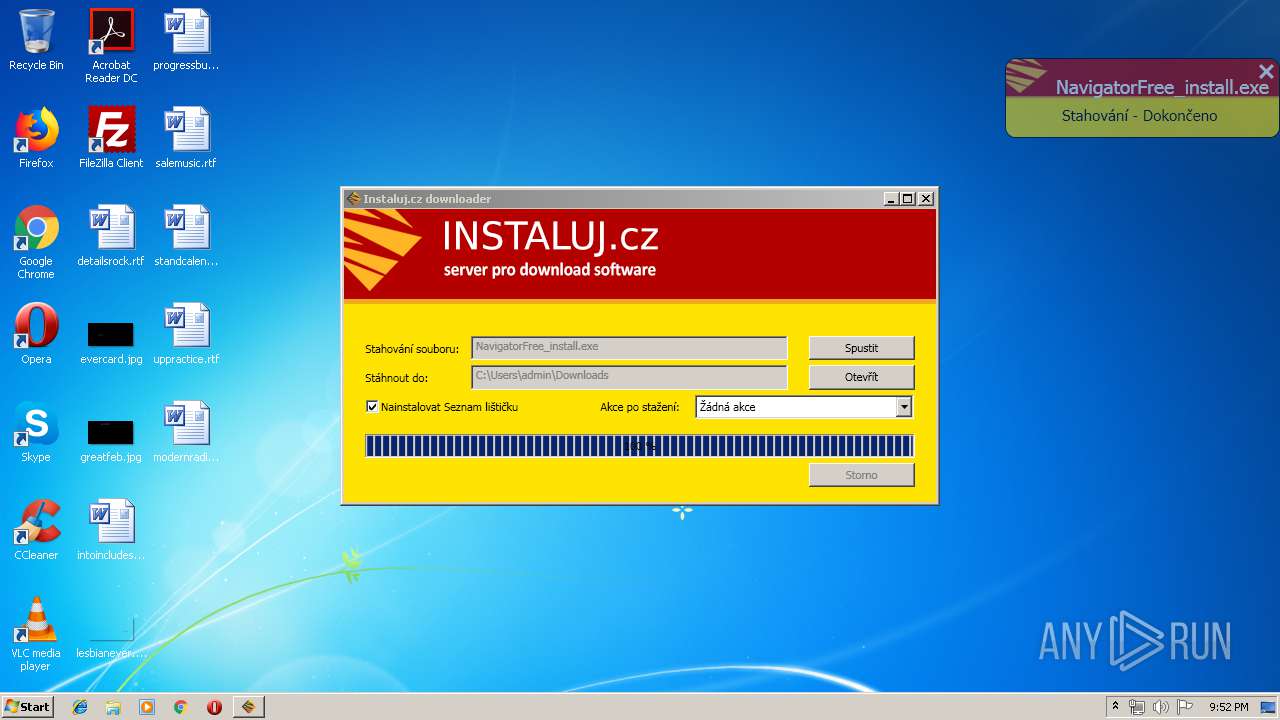Click the 9:52 PM clock
This screenshot has height=720, width=1280.
tap(1228, 707)
